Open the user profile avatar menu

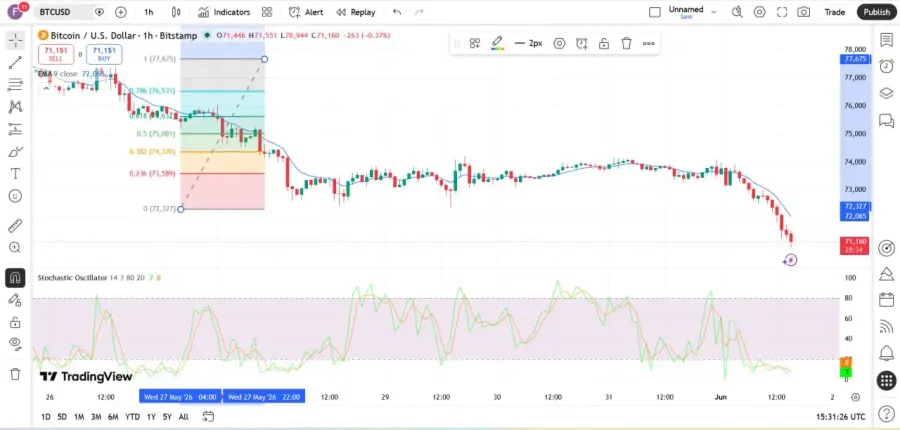[x=15, y=11]
